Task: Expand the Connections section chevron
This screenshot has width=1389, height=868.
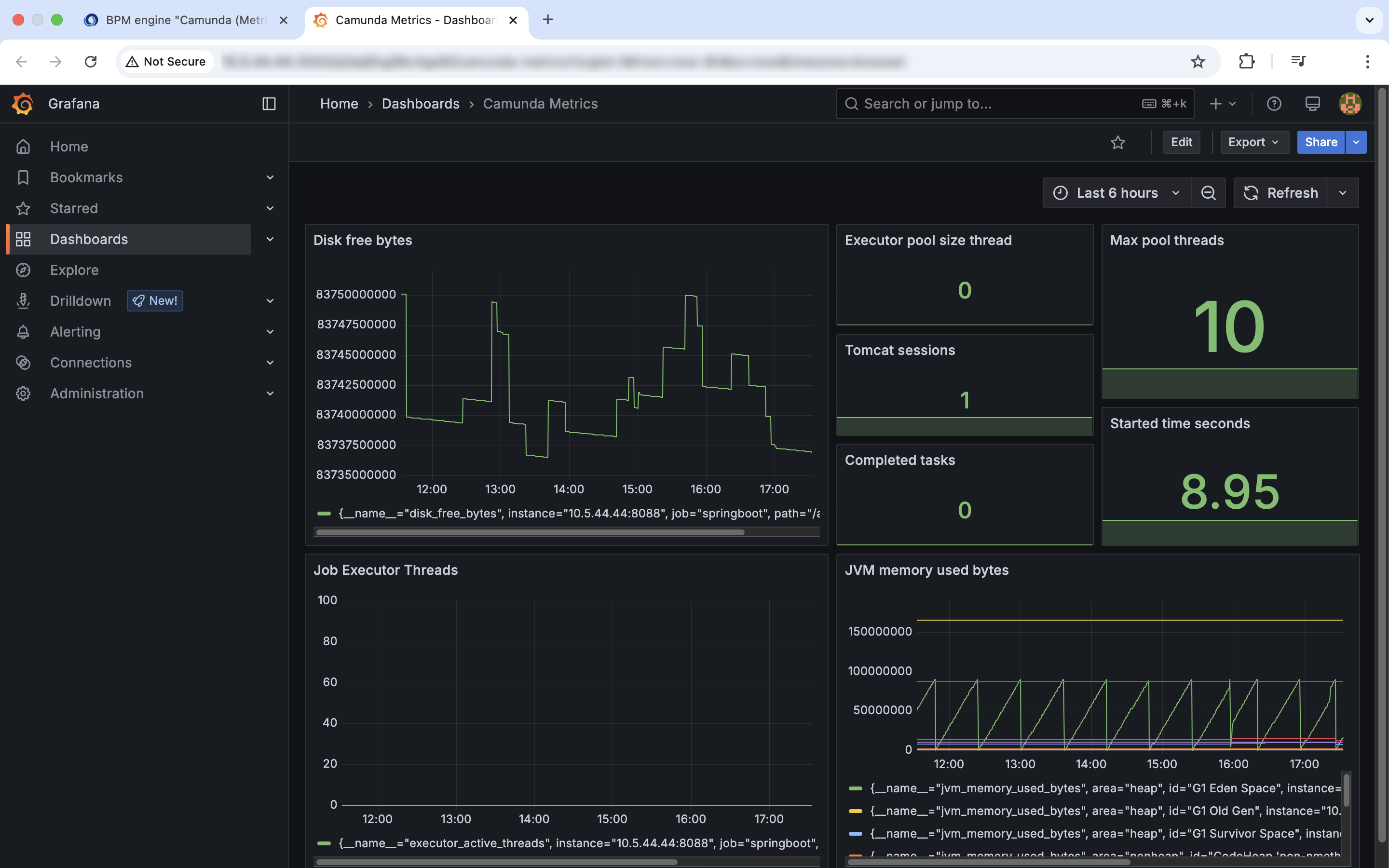Action: point(270,363)
